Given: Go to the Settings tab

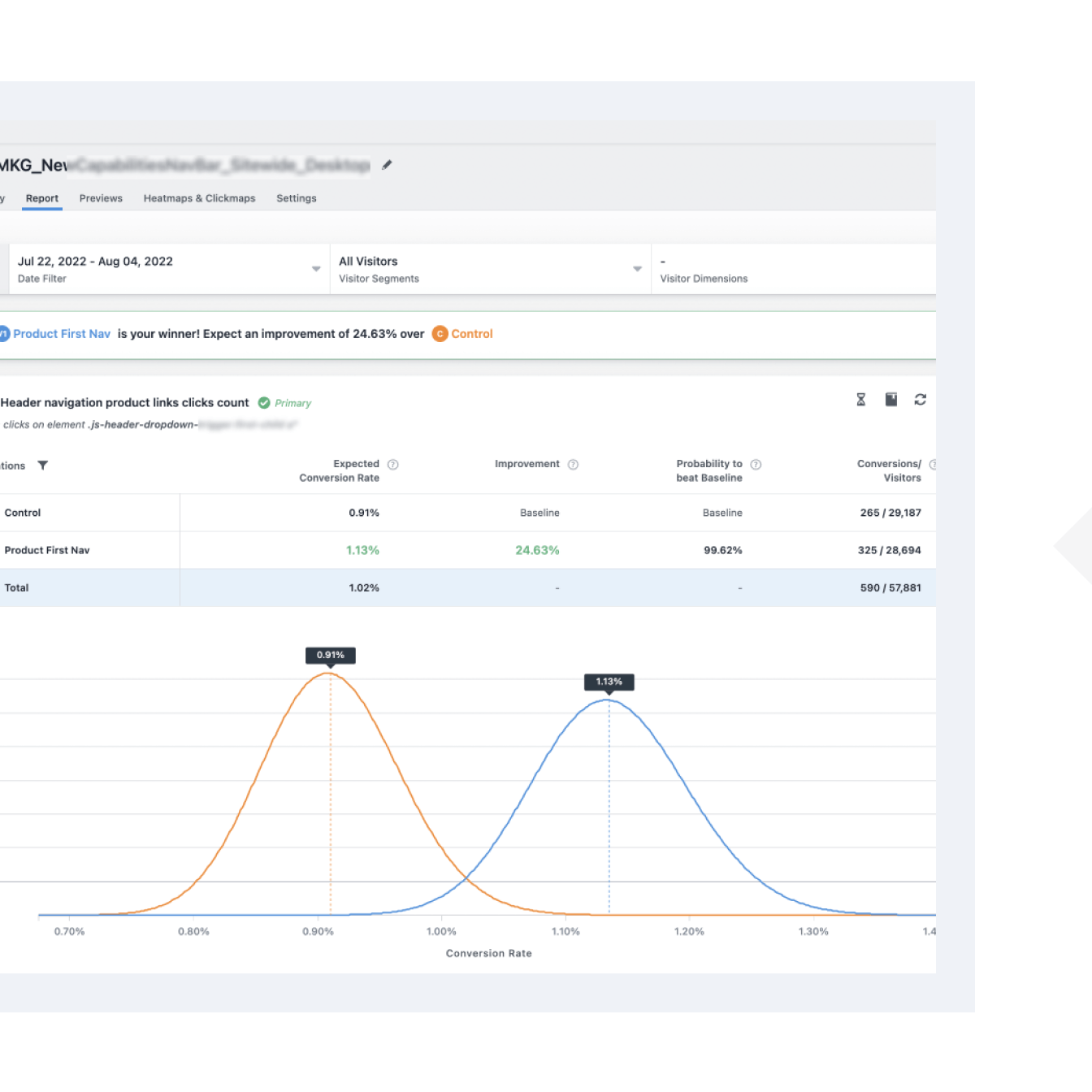Looking at the screenshot, I should pos(296,198).
